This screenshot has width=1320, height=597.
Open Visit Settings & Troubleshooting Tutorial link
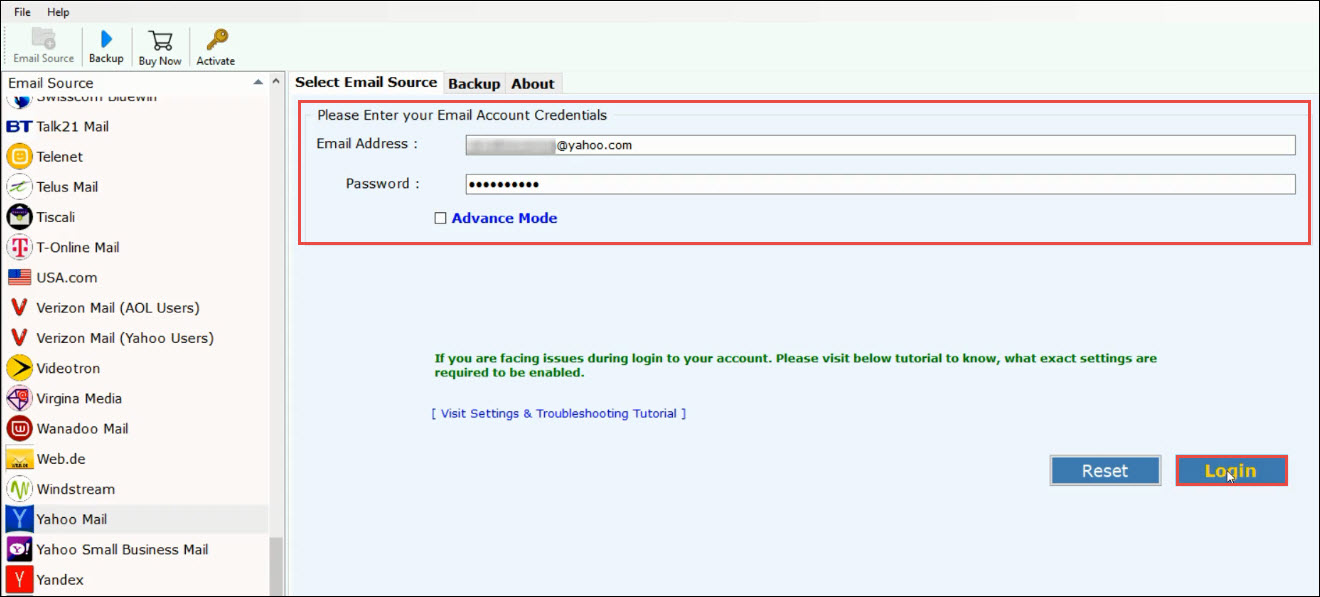[558, 413]
